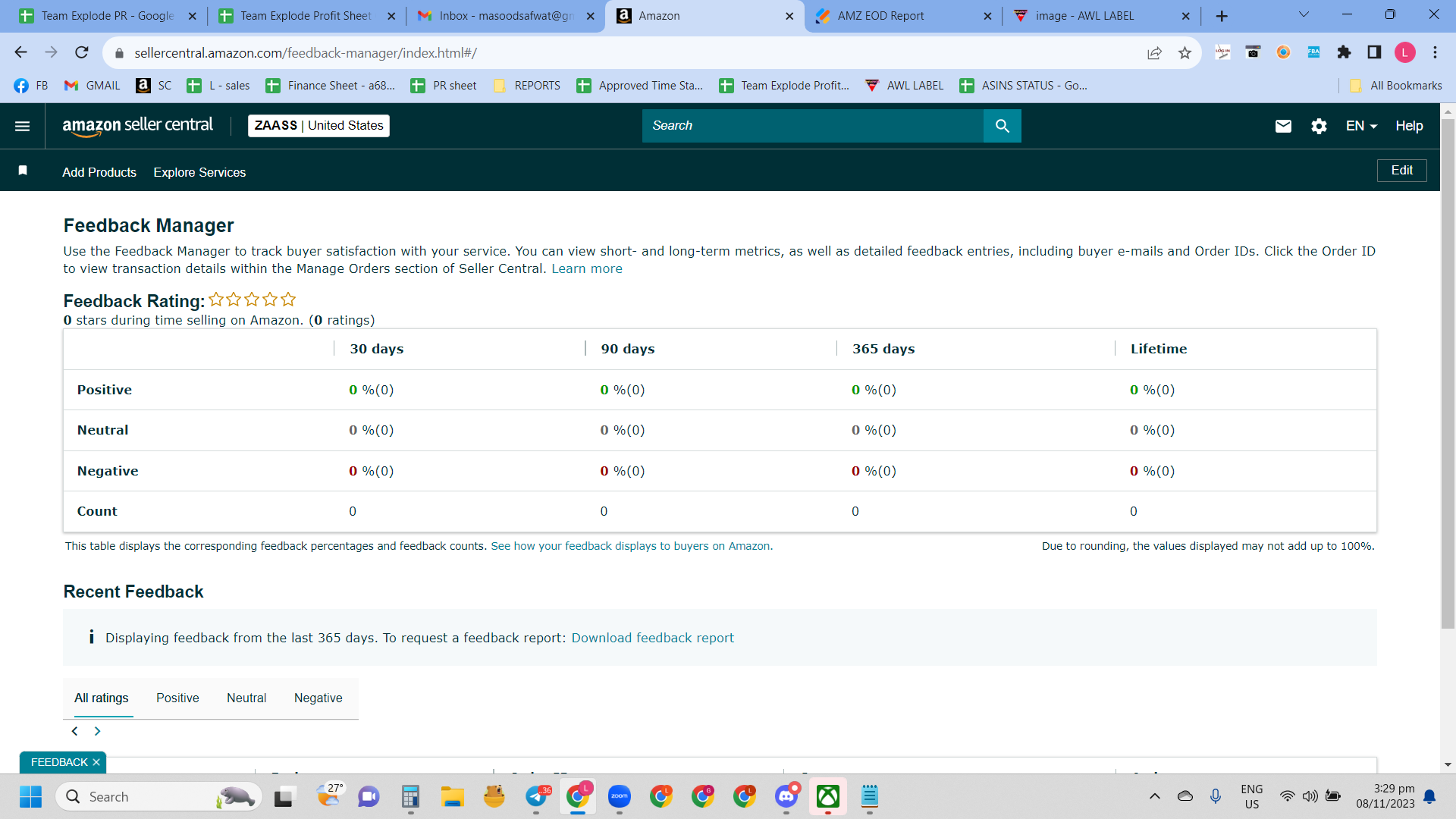Click the Edit button
This screenshot has height=819, width=1456.
tap(1401, 171)
